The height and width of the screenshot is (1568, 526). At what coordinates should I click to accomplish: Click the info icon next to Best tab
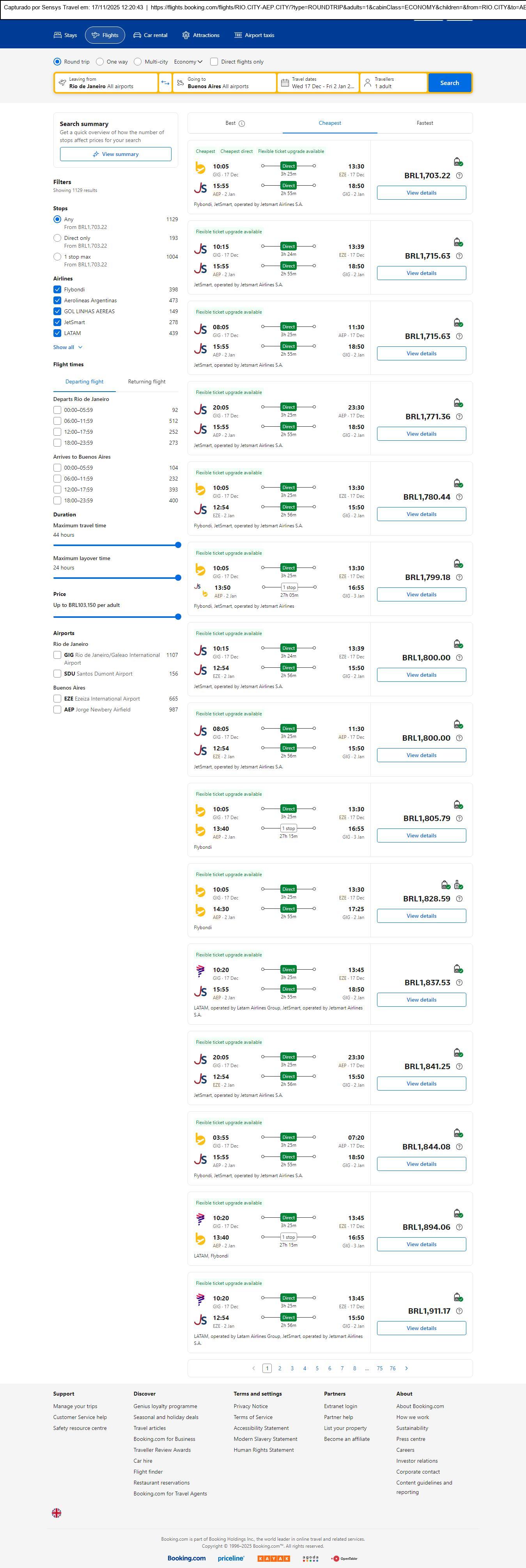tap(242, 124)
